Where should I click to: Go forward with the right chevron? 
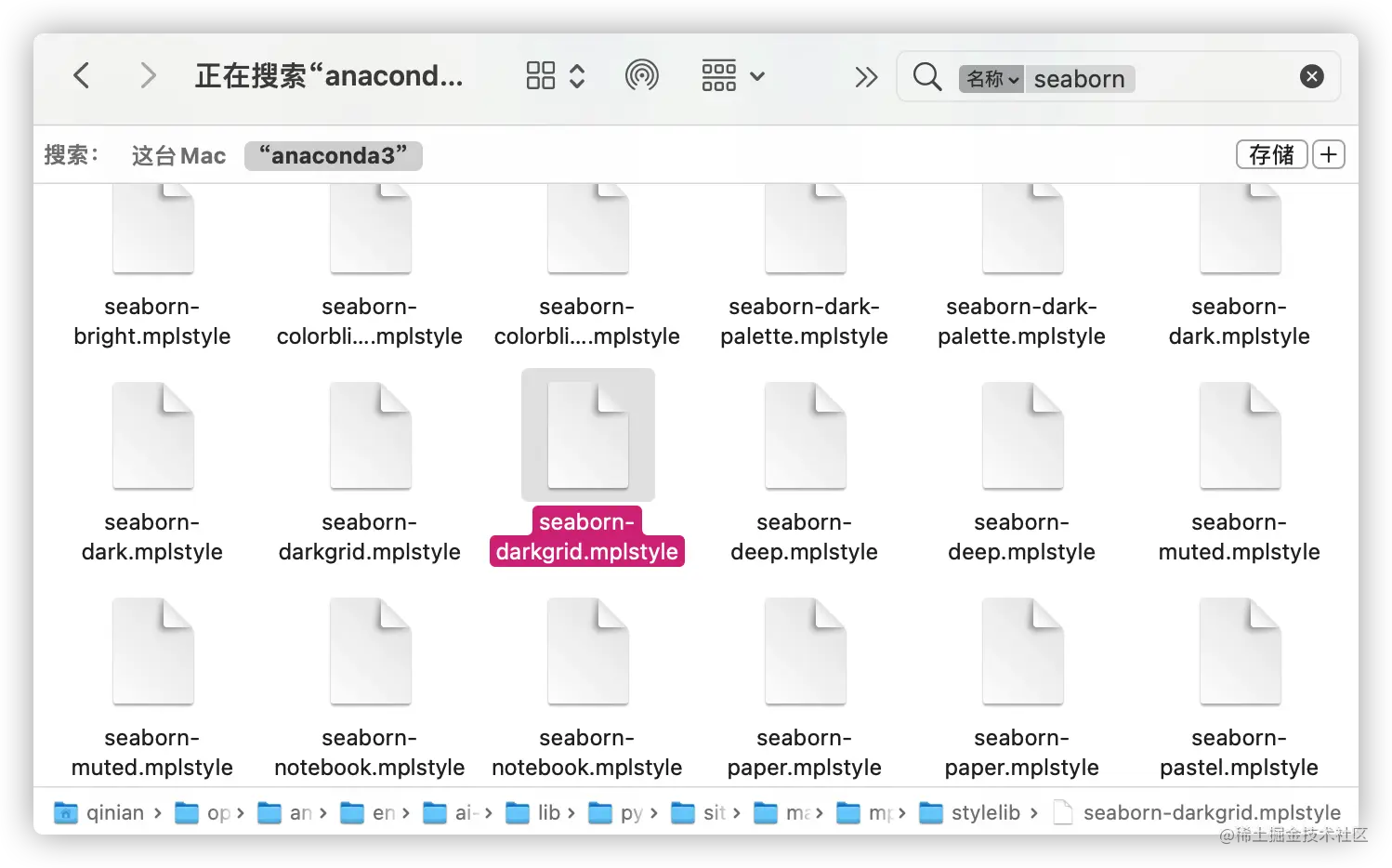(148, 75)
